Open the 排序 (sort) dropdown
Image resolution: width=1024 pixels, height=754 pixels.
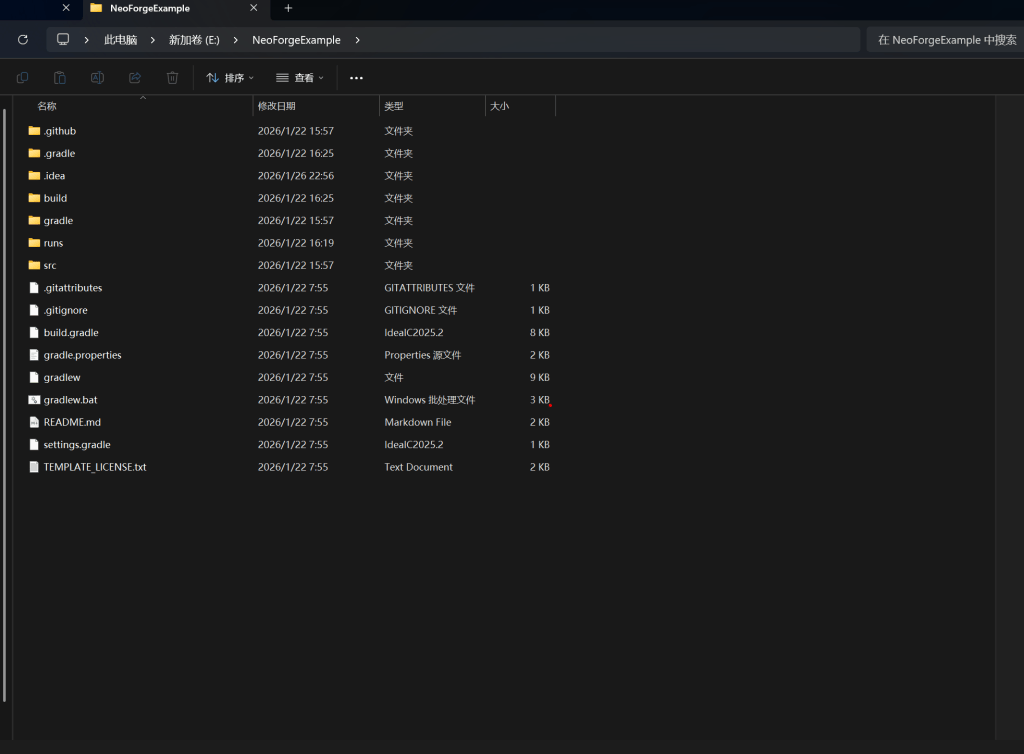click(x=230, y=78)
